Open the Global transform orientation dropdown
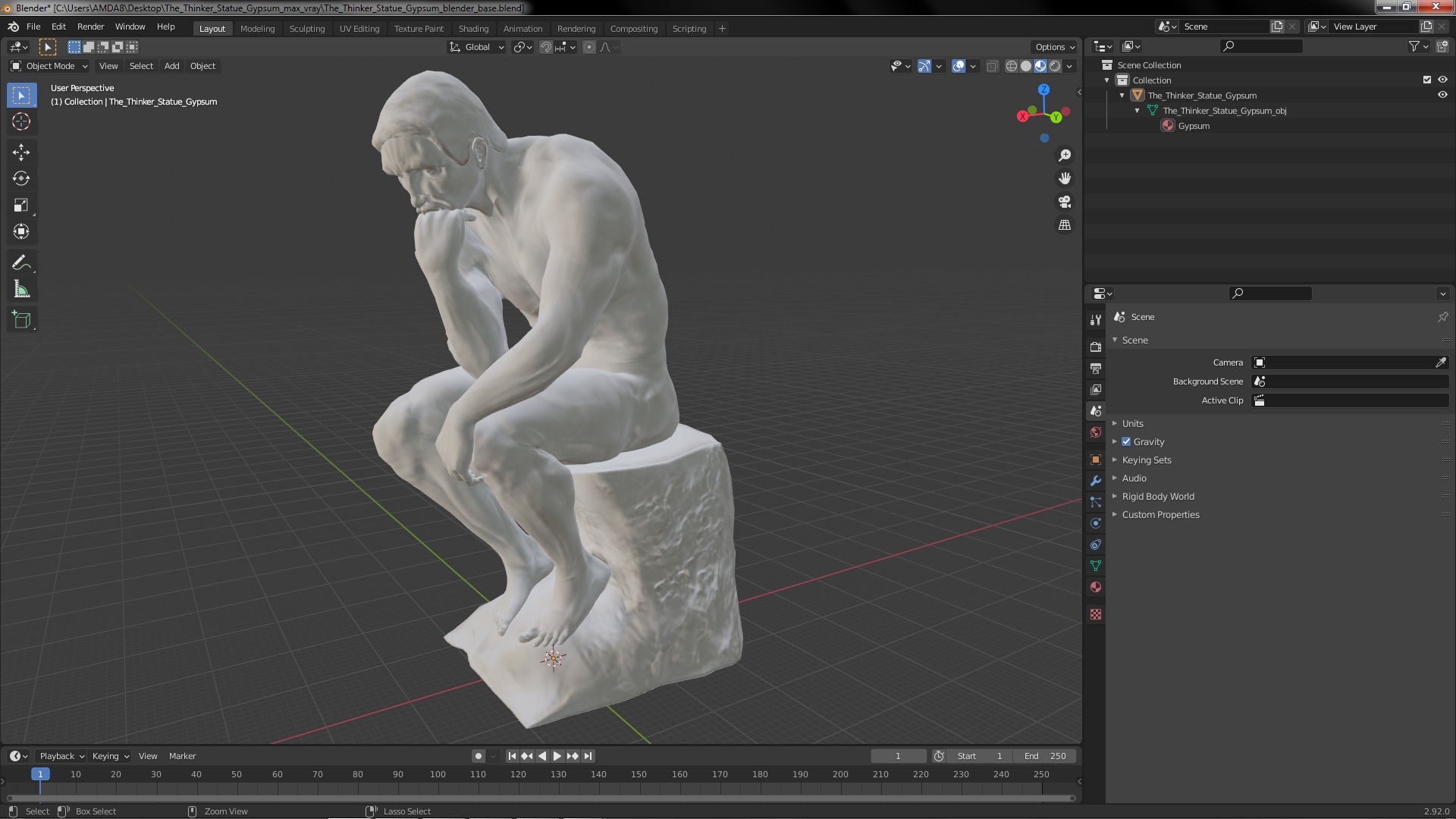The width and height of the screenshot is (1456, 819). point(476,47)
